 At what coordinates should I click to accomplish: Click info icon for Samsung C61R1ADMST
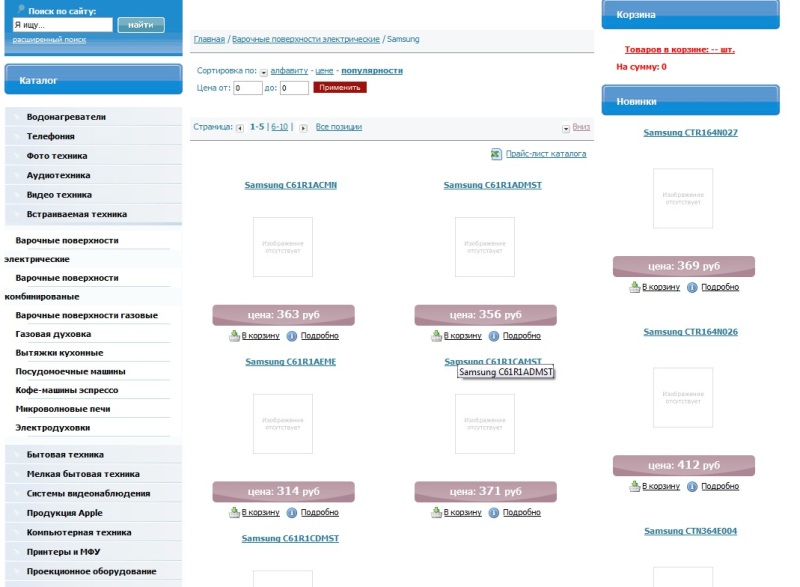(494, 336)
